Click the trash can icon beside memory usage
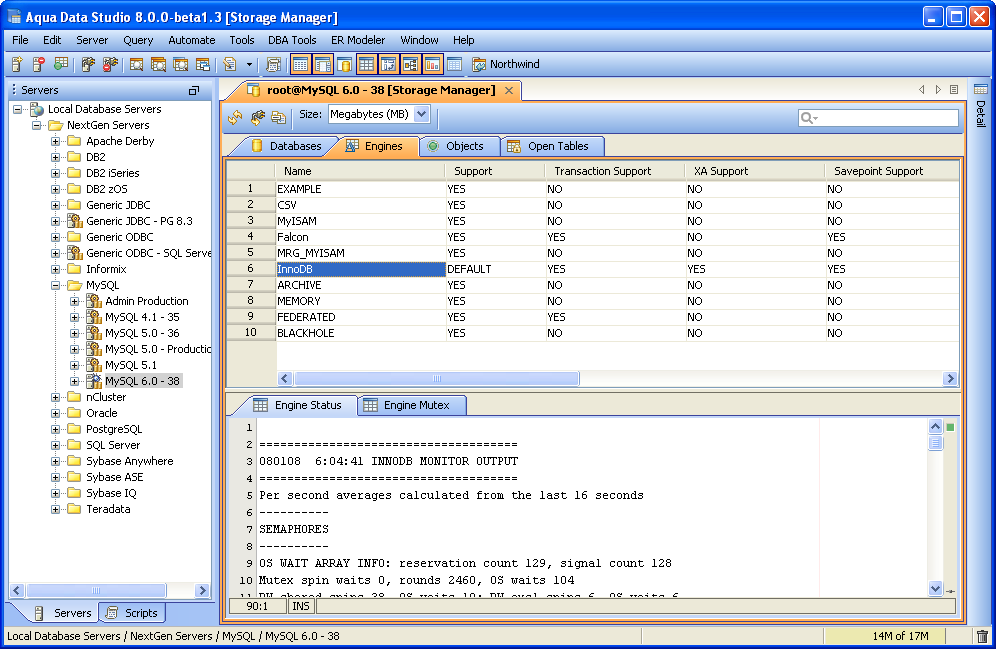 click(981, 636)
